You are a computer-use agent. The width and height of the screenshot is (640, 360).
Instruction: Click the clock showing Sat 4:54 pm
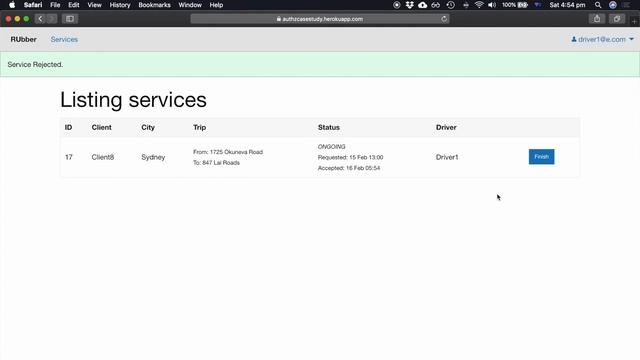click(567, 5)
